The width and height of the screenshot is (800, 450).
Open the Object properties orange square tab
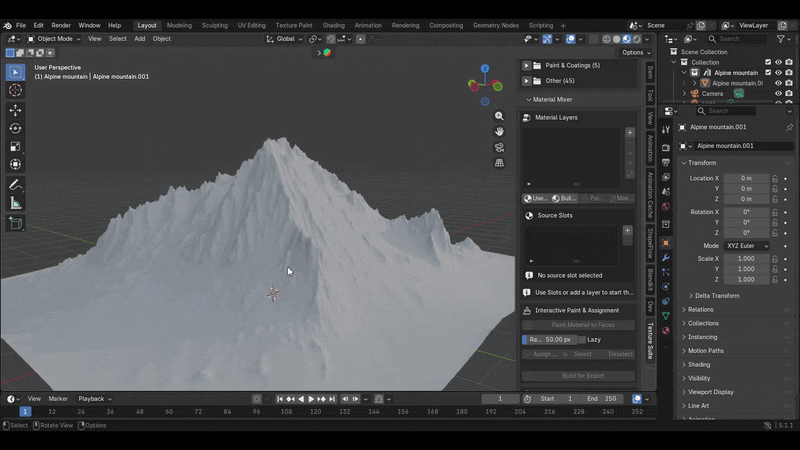click(x=666, y=243)
